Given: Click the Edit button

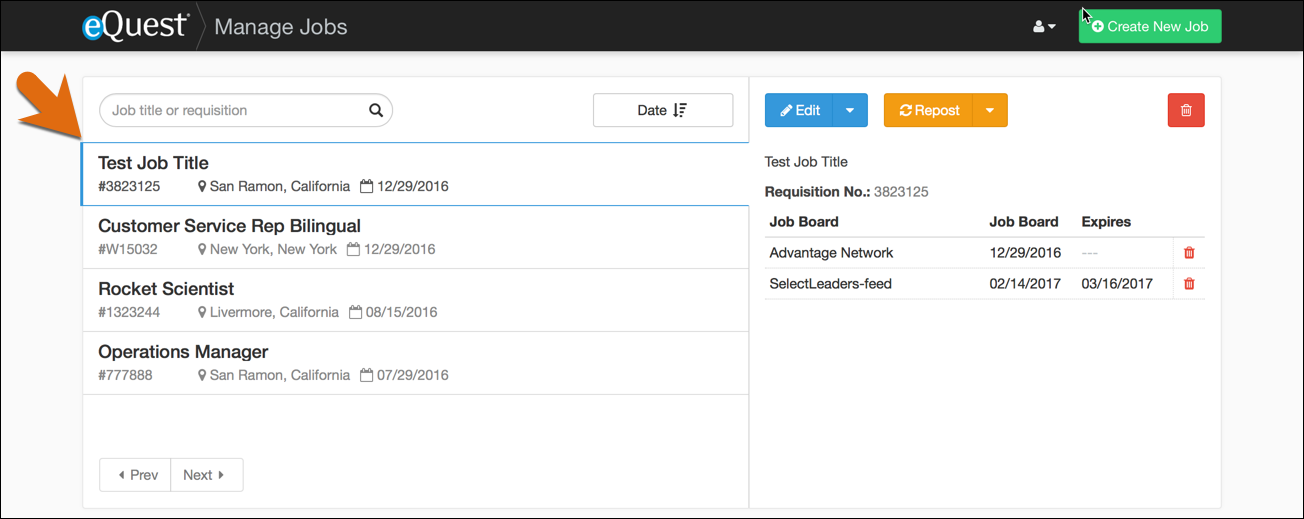Looking at the screenshot, I should click(799, 110).
